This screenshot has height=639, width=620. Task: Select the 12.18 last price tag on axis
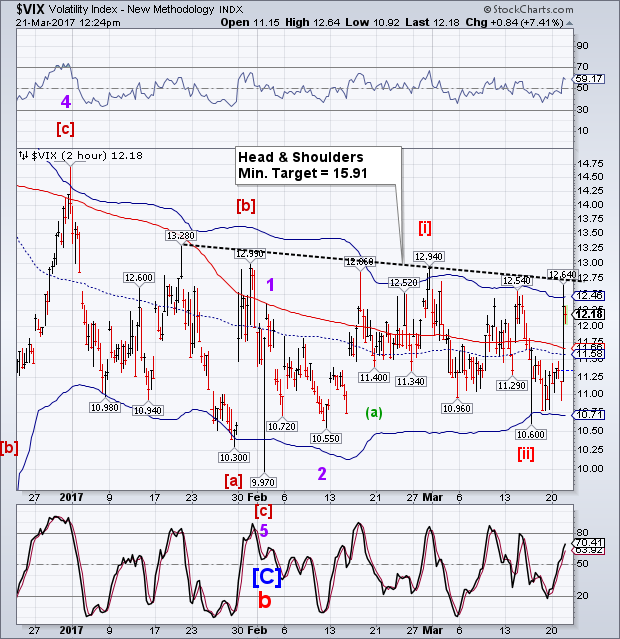[587, 314]
